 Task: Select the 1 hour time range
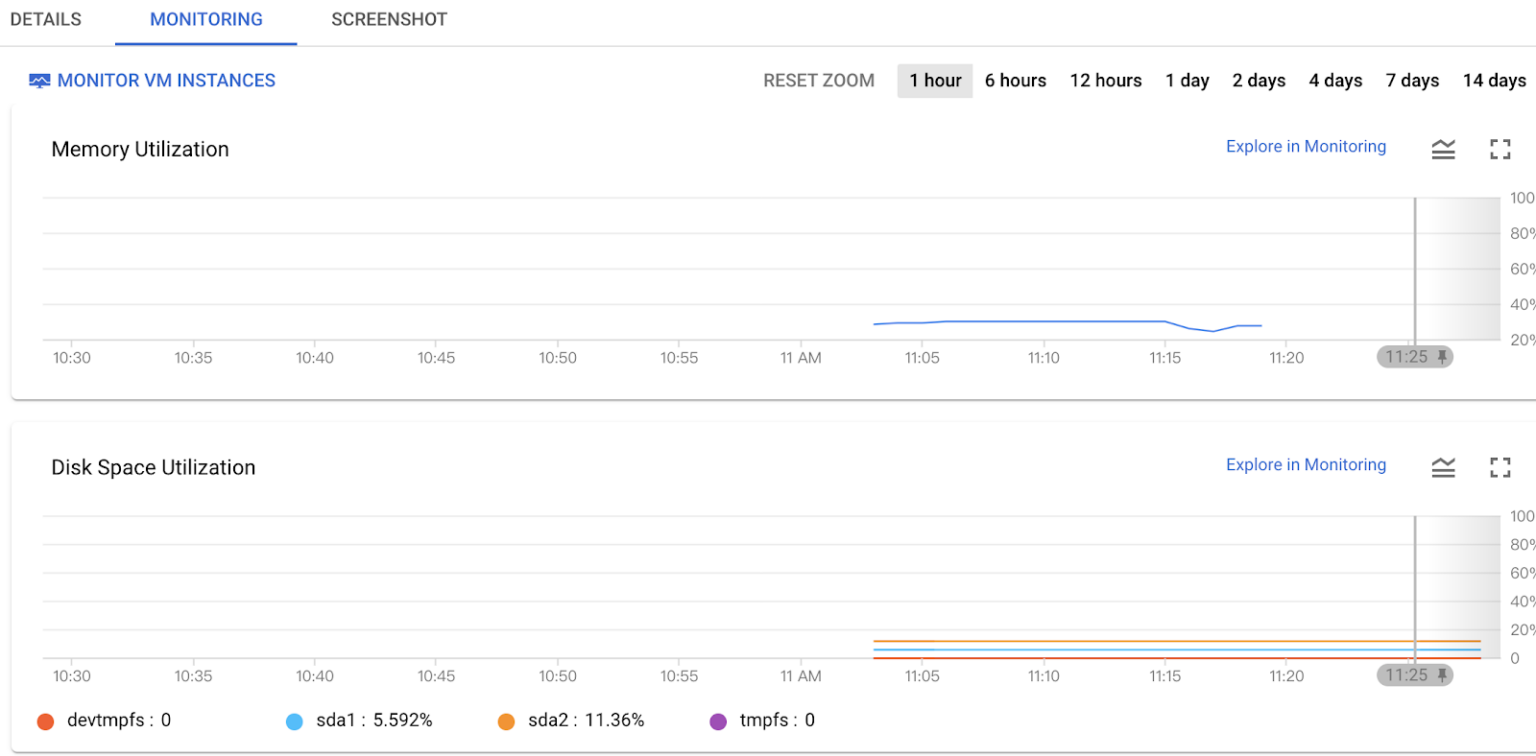[935, 81]
